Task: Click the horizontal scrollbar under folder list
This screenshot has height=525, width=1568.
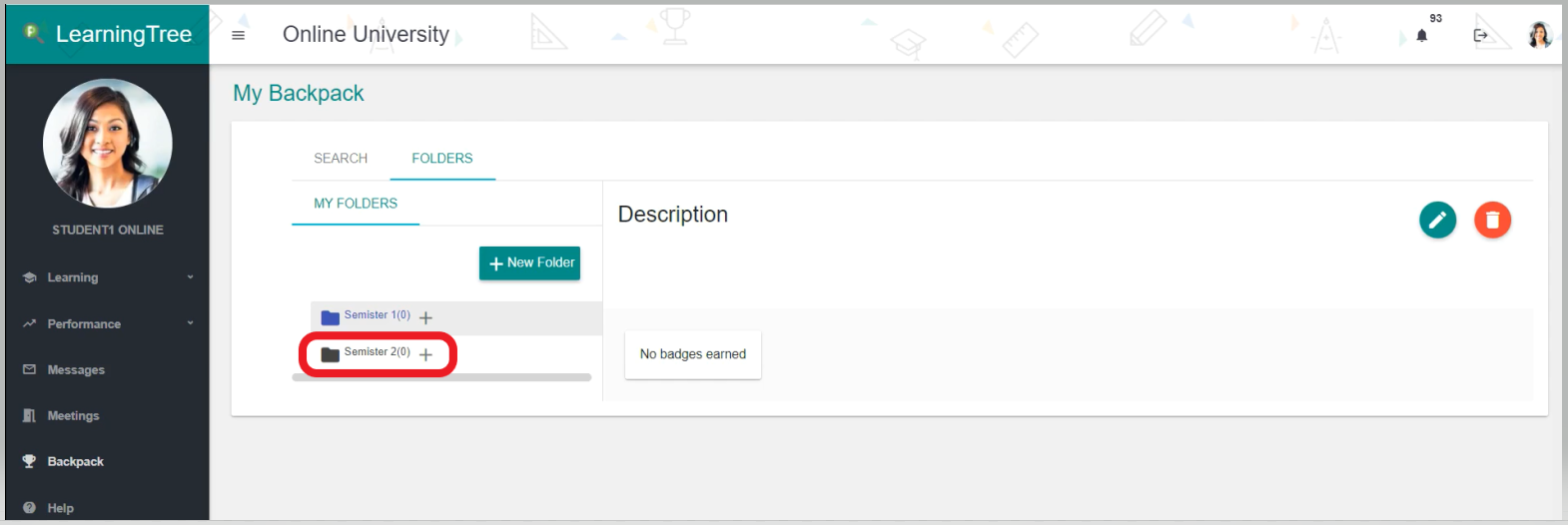Action: click(x=441, y=377)
